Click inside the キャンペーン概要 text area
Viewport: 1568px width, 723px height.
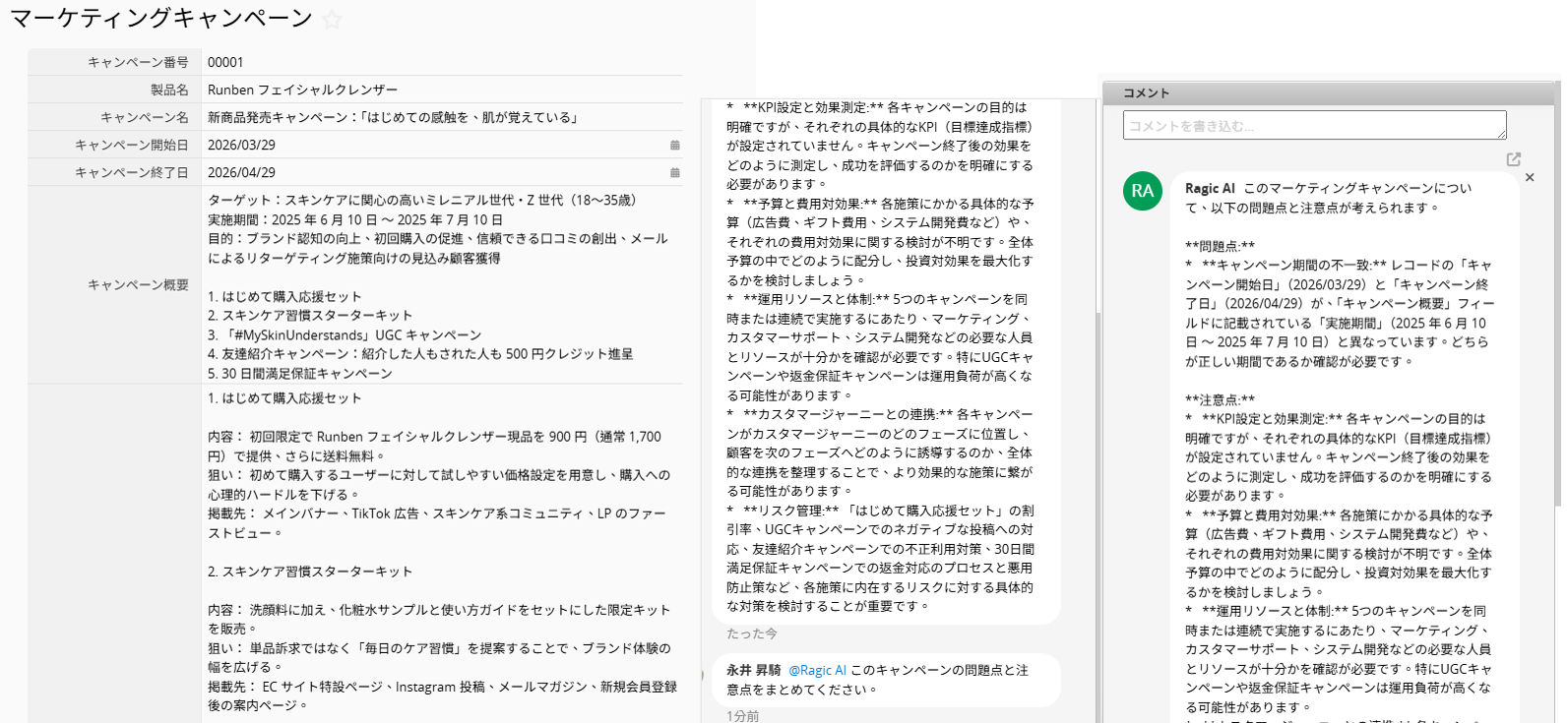point(438,285)
